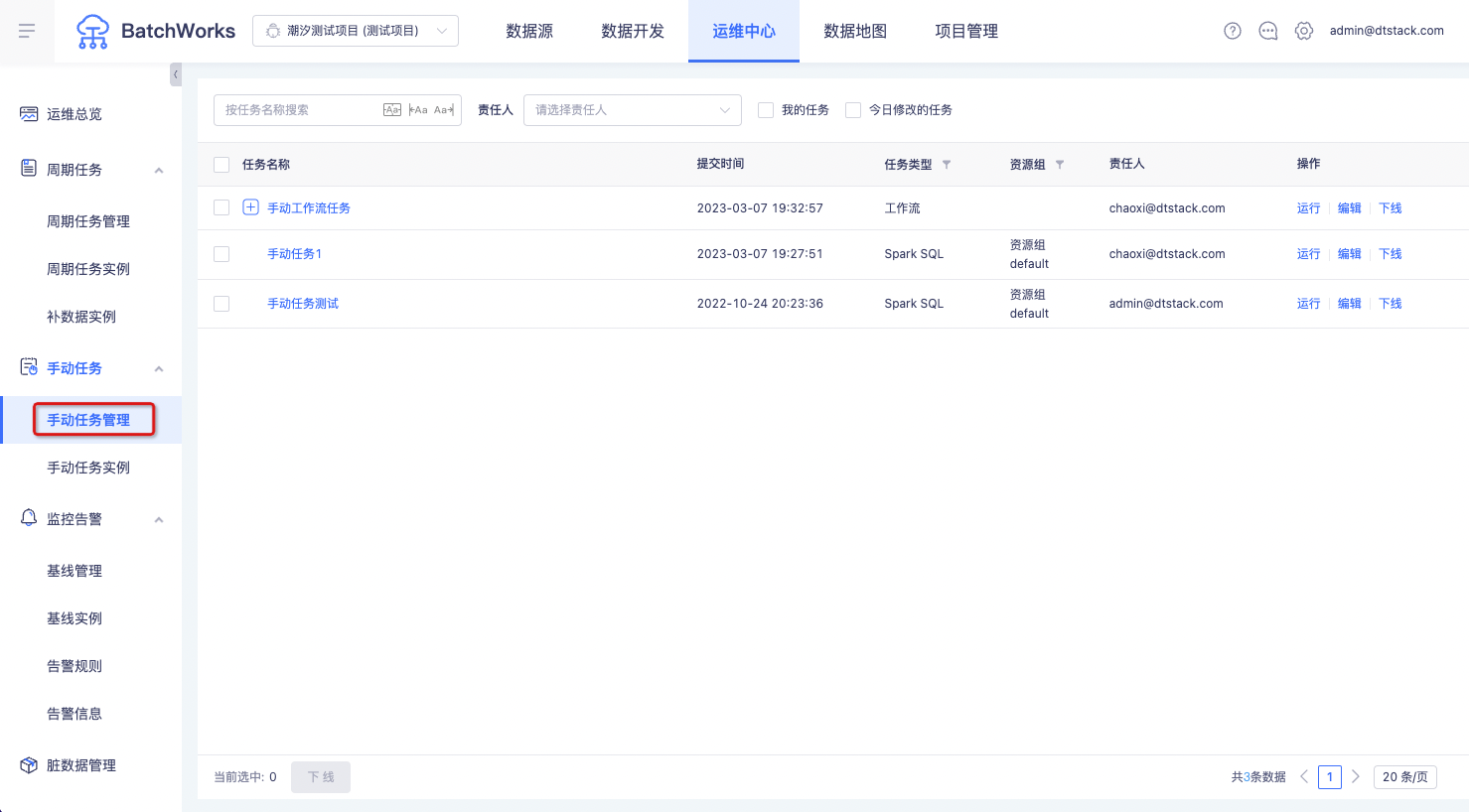
Task: Toggle the select-all header checkbox
Action: pyautogui.click(x=221, y=165)
